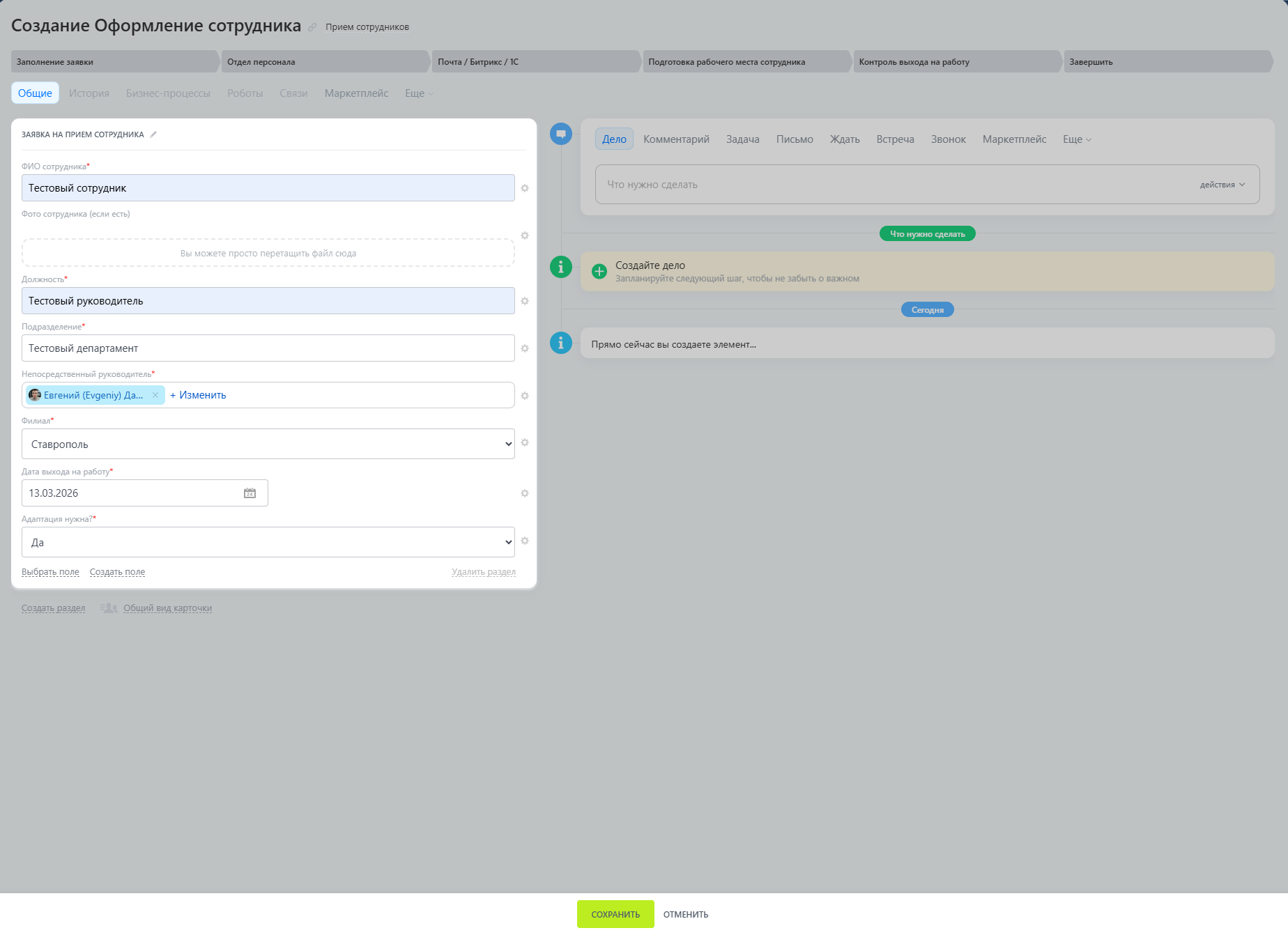Viewport: 1288px width, 935px height.
Task: Remove Евгений from руководитель field
Action: tap(155, 395)
